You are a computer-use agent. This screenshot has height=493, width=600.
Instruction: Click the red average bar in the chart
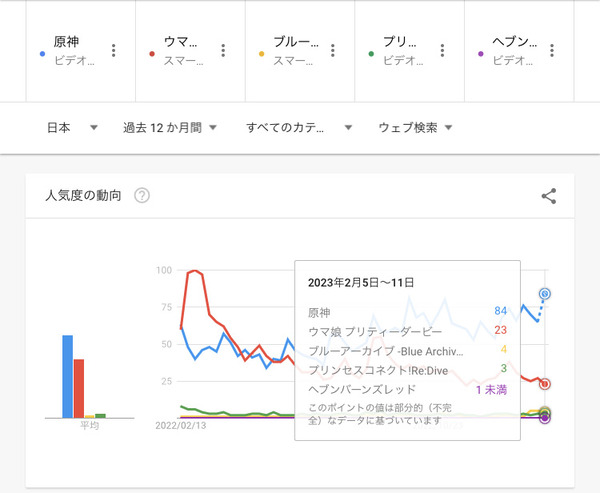(79, 389)
